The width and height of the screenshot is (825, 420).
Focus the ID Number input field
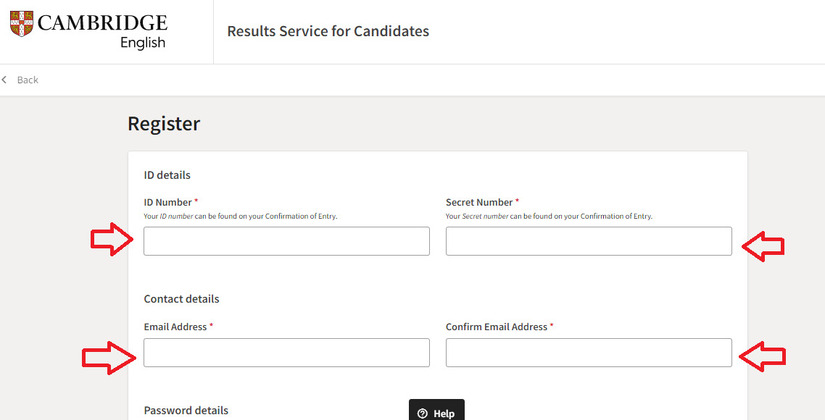click(x=286, y=241)
